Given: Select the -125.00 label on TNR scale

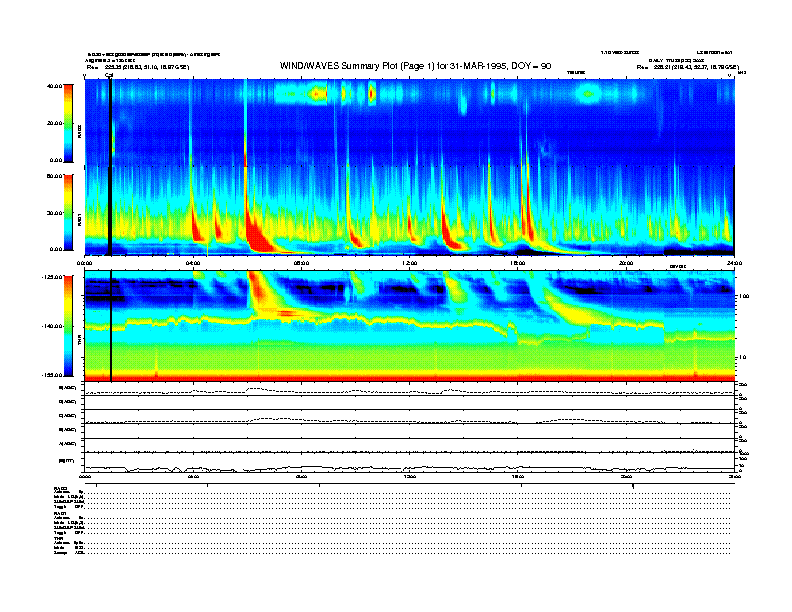Looking at the screenshot, I should point(53,277).
